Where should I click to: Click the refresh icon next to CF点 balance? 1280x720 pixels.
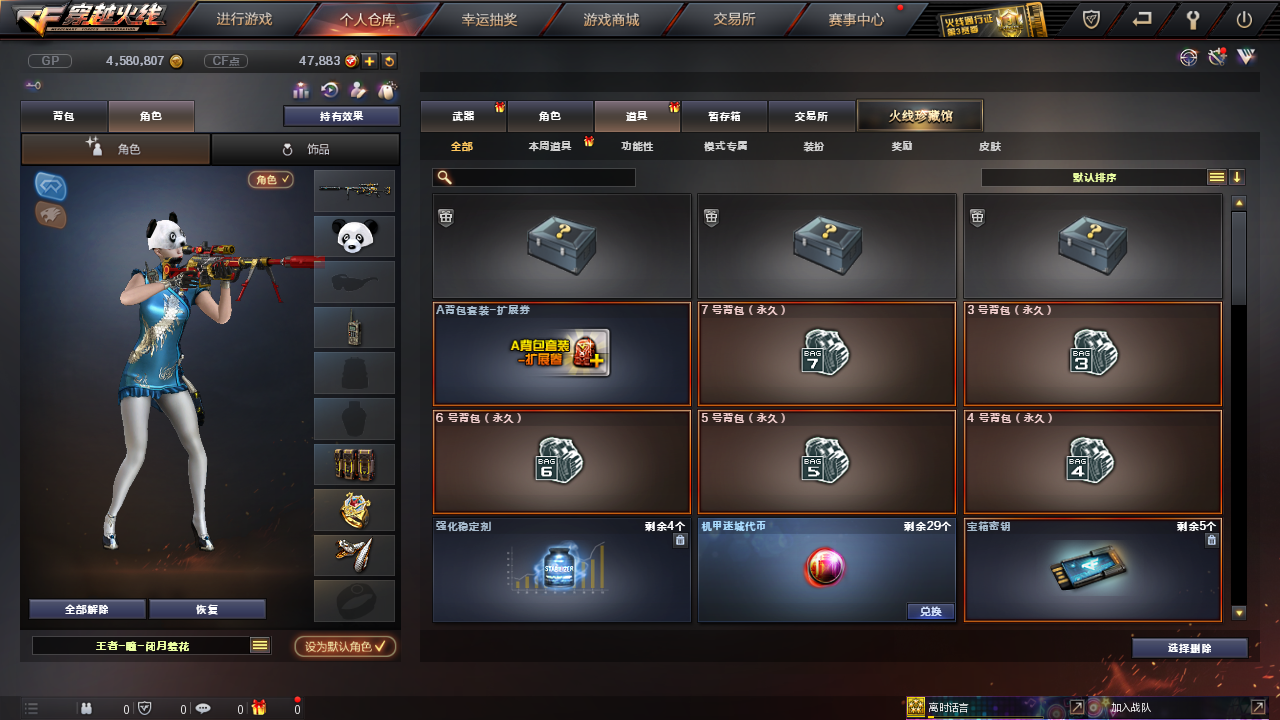(389, 61)
